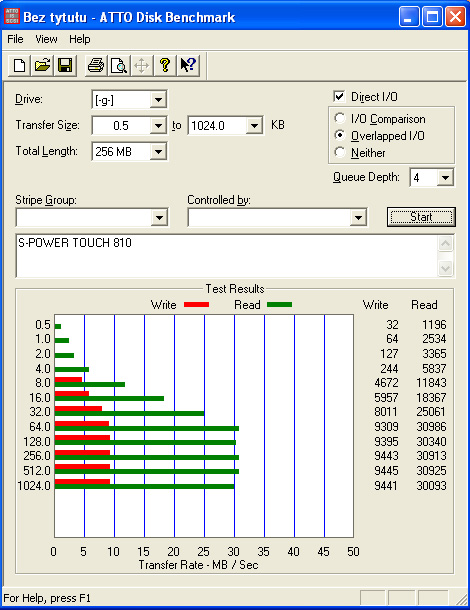Viewport: 470px width, 610px height.
Task: Expand the Drive dropdown list
Action: (158, 100)
